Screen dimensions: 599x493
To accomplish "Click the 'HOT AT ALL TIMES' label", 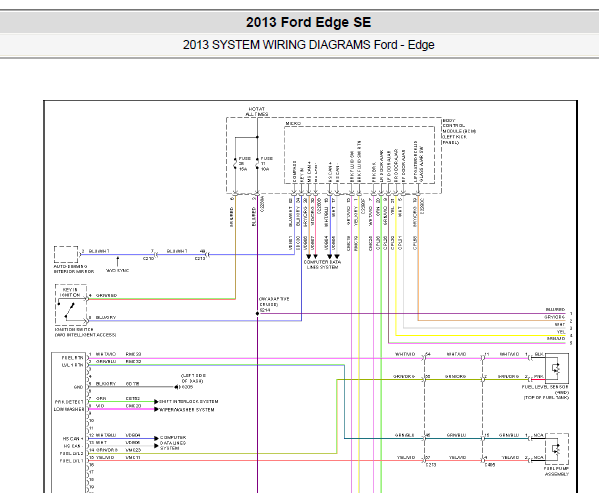I will (256, 112).
